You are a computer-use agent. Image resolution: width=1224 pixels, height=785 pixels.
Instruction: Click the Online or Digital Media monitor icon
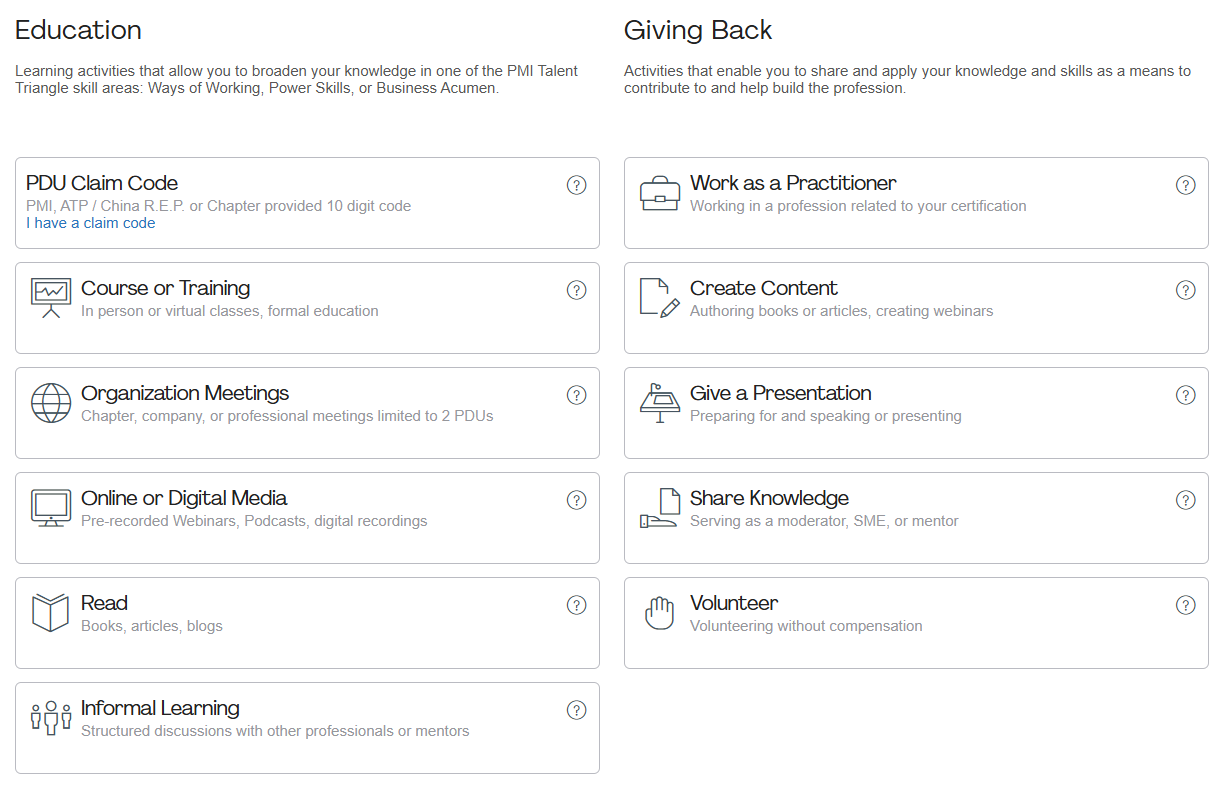coord(51,508)
